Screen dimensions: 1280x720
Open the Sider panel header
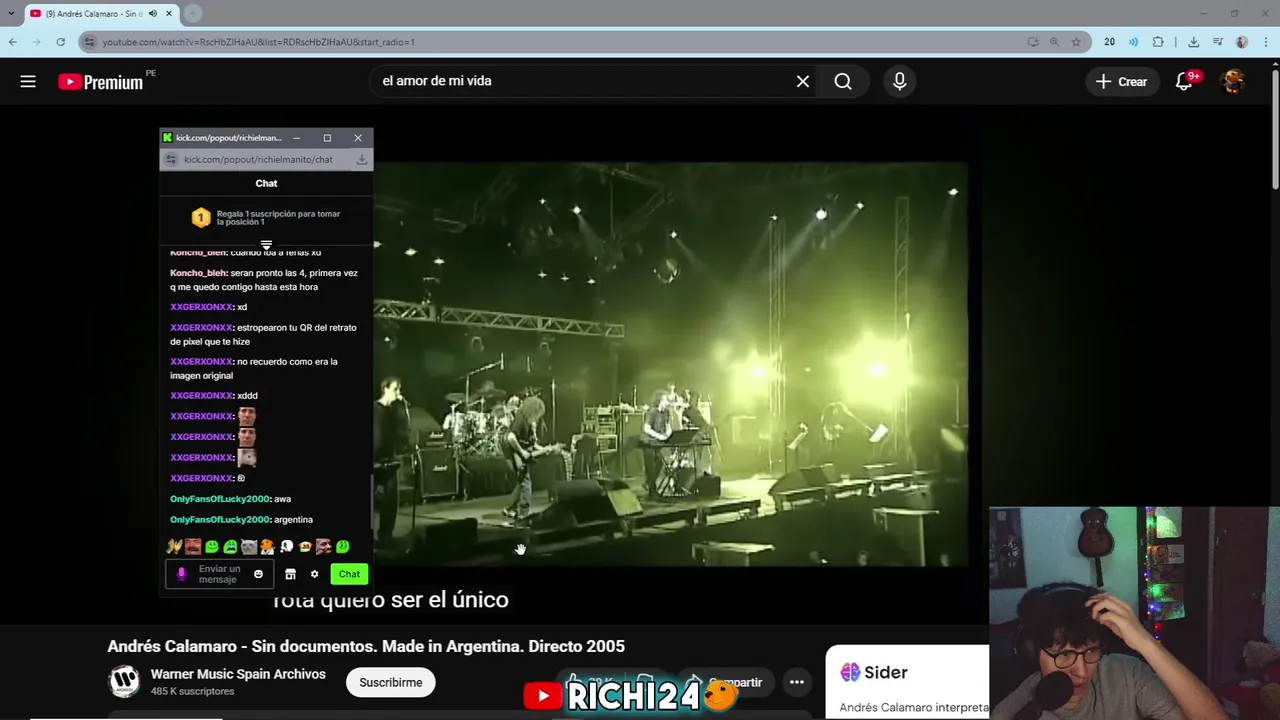(874, 672)
